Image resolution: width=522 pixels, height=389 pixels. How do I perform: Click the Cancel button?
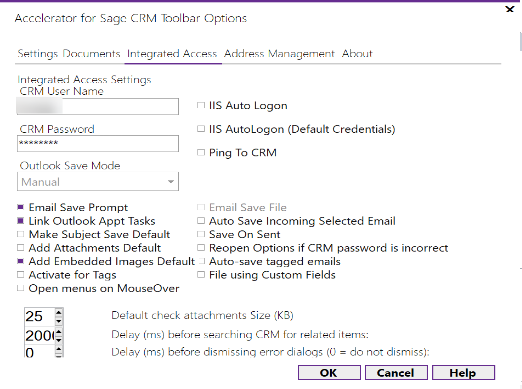coord(396,372)
